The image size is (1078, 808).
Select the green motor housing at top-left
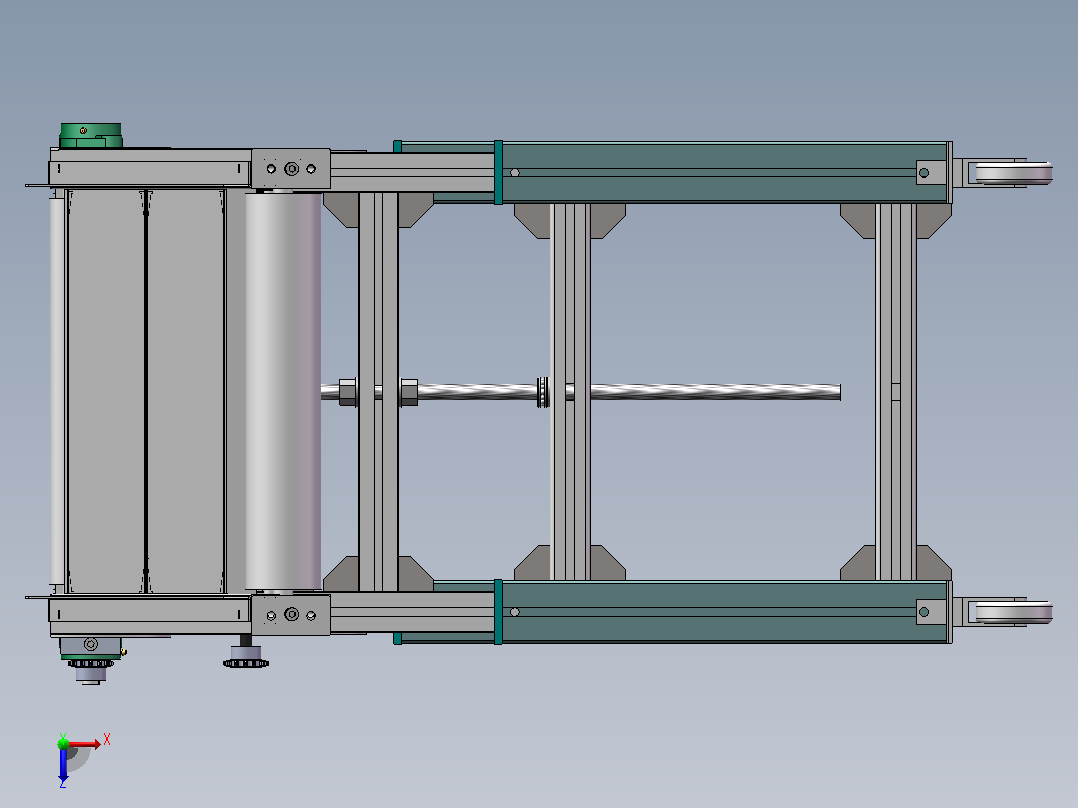(x=91, y=135)
